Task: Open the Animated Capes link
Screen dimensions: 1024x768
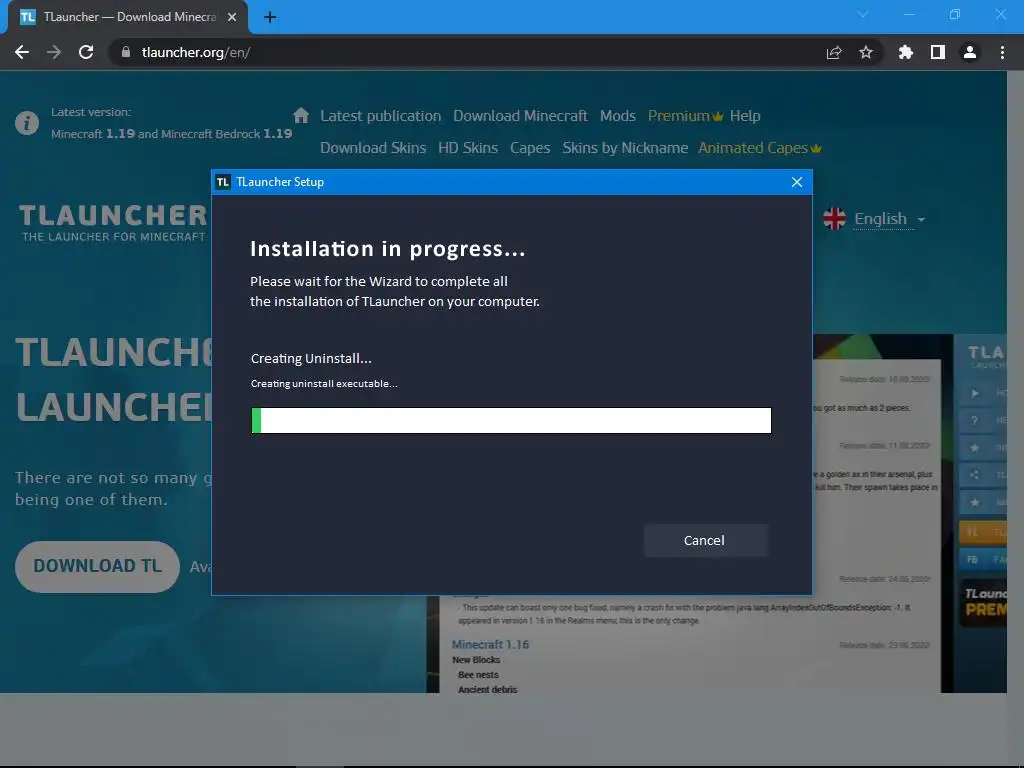Action: pos(759,148)
